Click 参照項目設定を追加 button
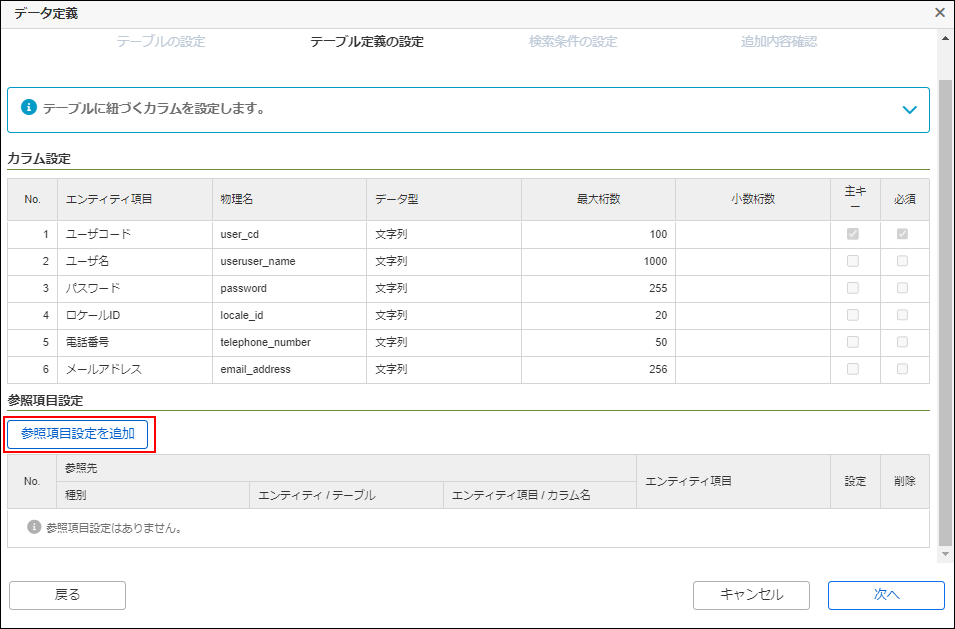 pyautogui.click(x=77, y=434)
